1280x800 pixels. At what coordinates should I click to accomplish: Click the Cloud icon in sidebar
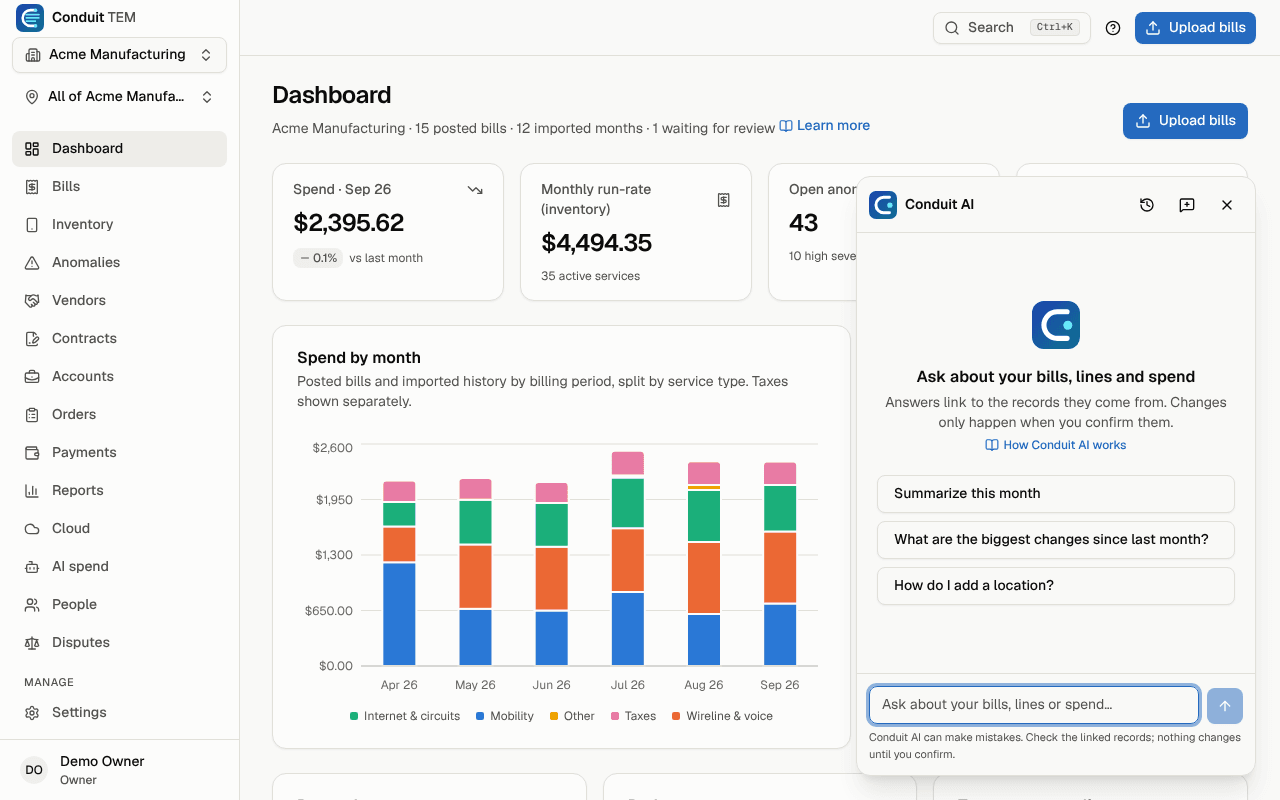[x=32, y=529]
